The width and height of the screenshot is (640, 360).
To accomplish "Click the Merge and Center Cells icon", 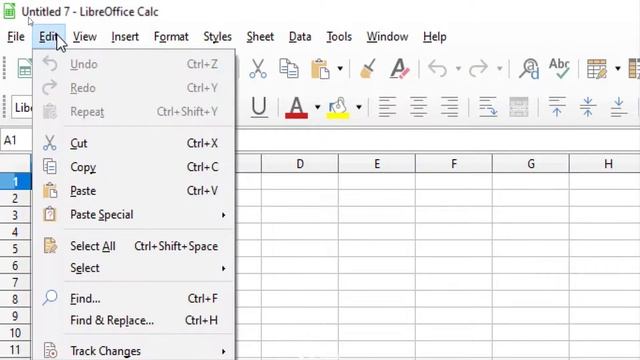I will pyautogui.click(x=519, y=107).
